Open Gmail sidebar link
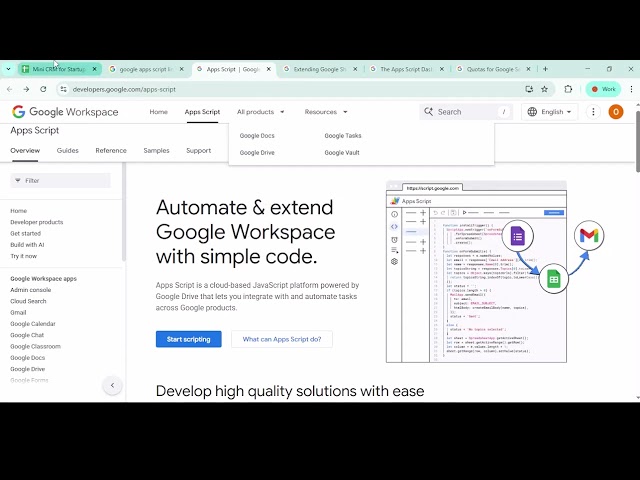This screenshot has height=480, width=640. pos(18,313)
